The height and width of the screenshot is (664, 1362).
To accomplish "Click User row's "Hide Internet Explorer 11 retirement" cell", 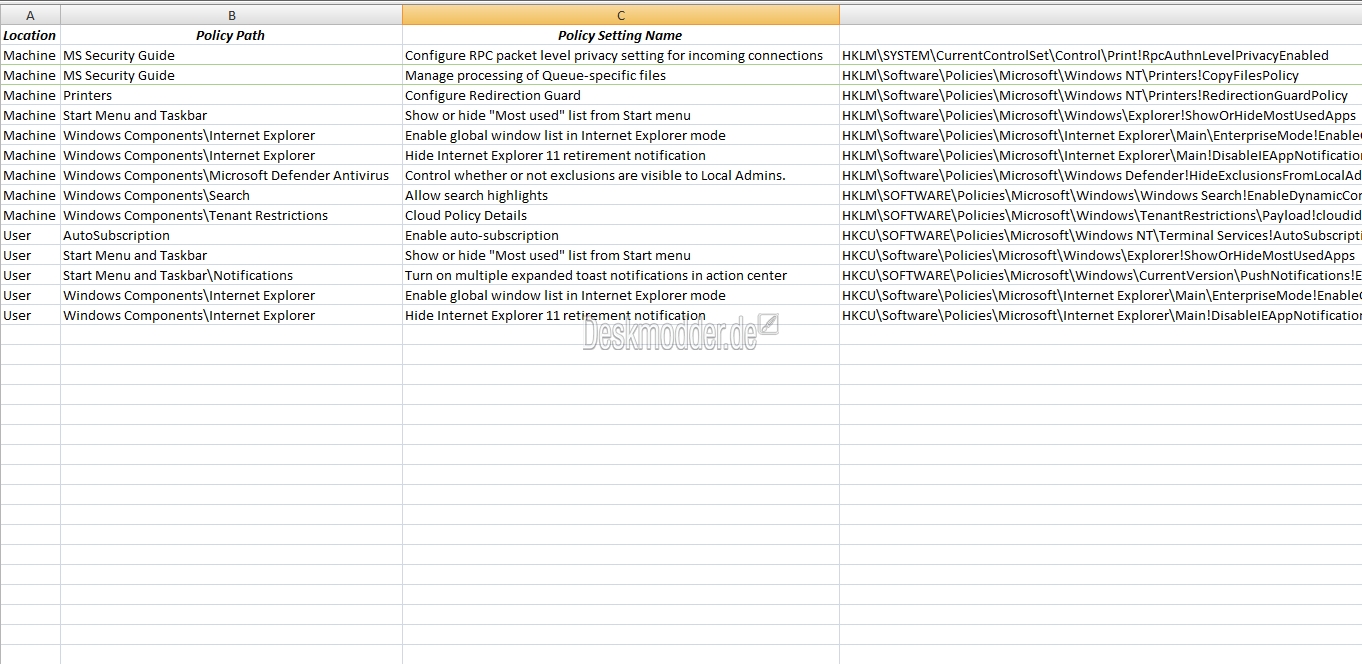I will (621, 315).
